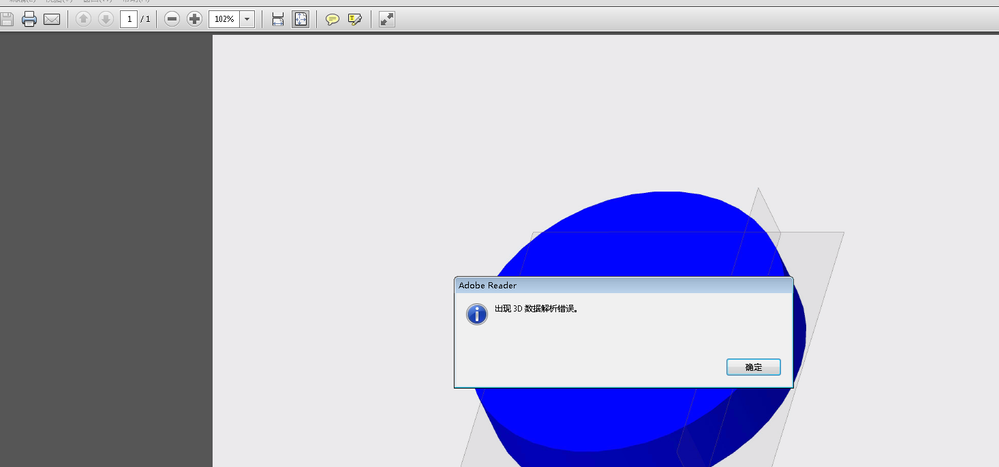The height and width of the screenshot is (467, 999).
Task: Select the highlight text tool
Action: pos(355,19)
